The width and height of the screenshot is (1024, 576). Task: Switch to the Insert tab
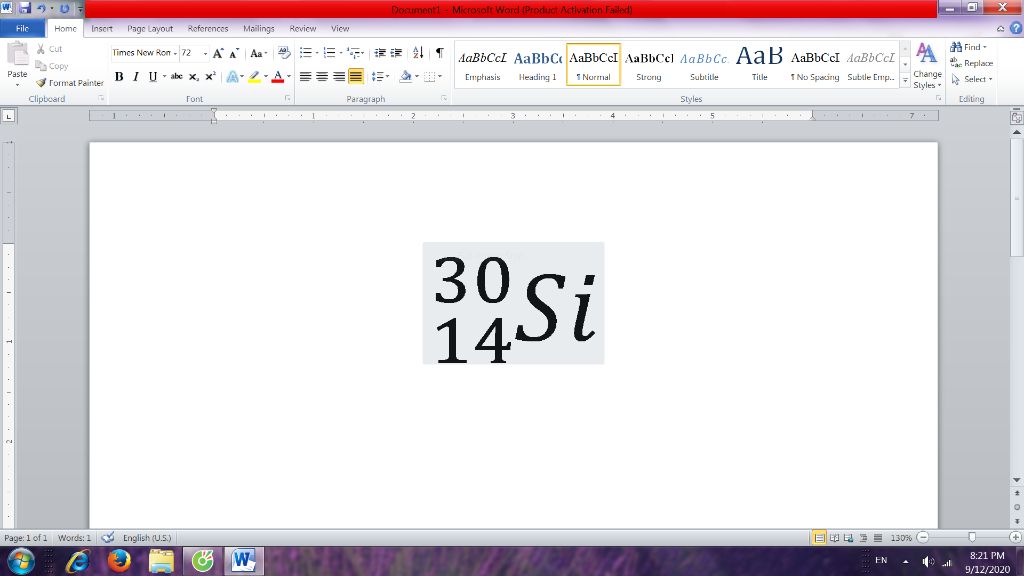[x=102, y=29]
